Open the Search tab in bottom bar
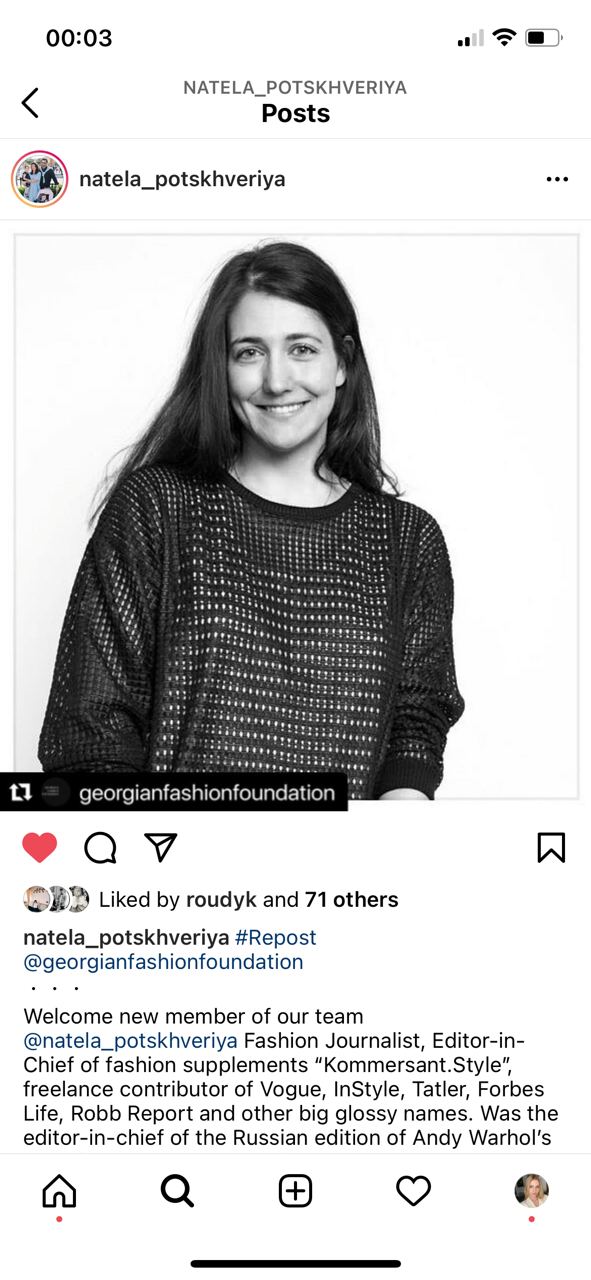 click(x=177, y=1191)
